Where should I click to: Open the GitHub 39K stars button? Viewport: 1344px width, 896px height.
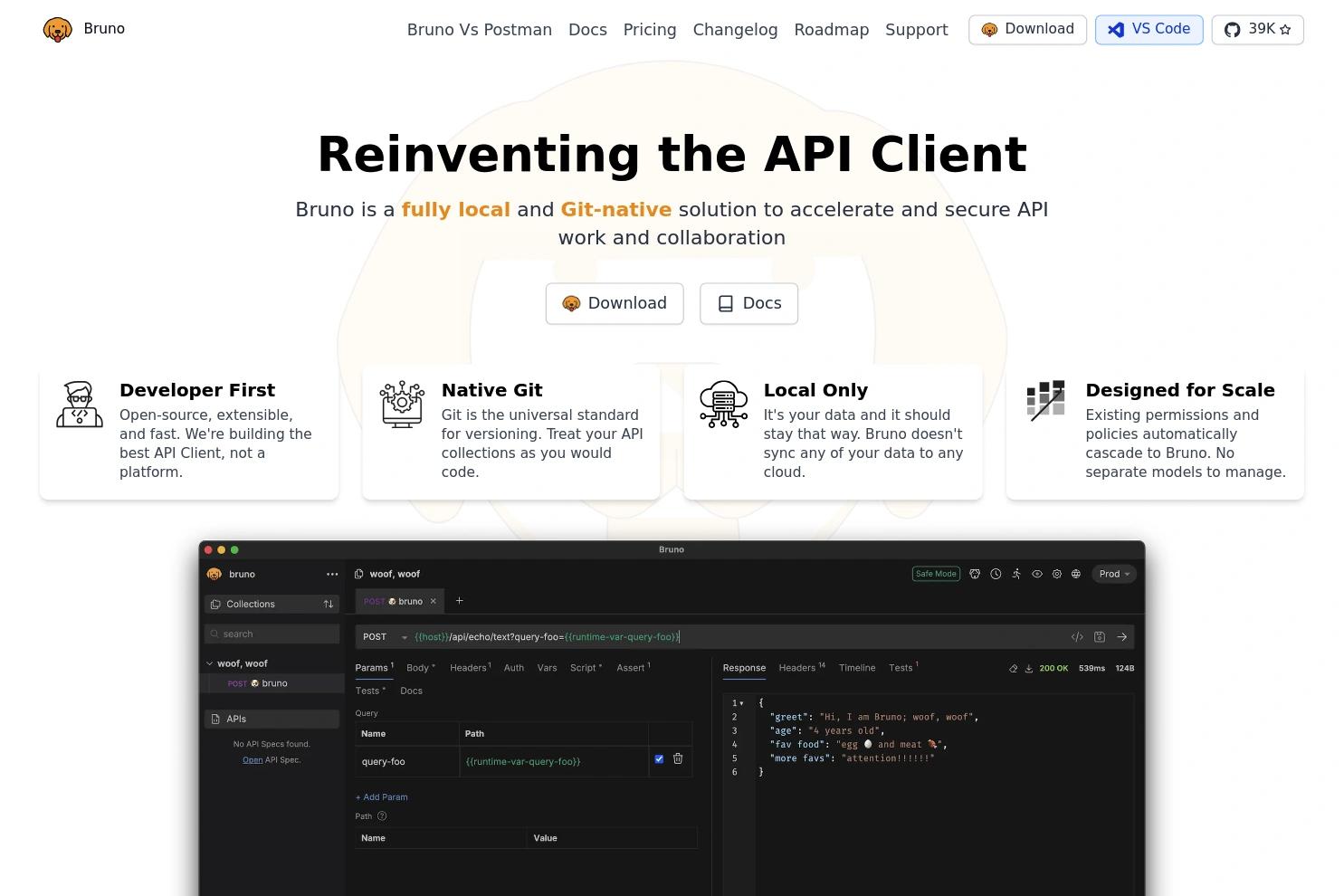click(1257, 30)
